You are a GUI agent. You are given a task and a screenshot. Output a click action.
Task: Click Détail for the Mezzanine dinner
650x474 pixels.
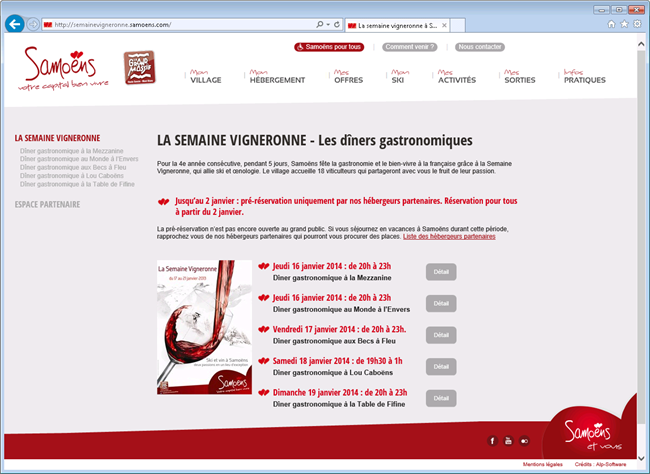pos(440,271)
